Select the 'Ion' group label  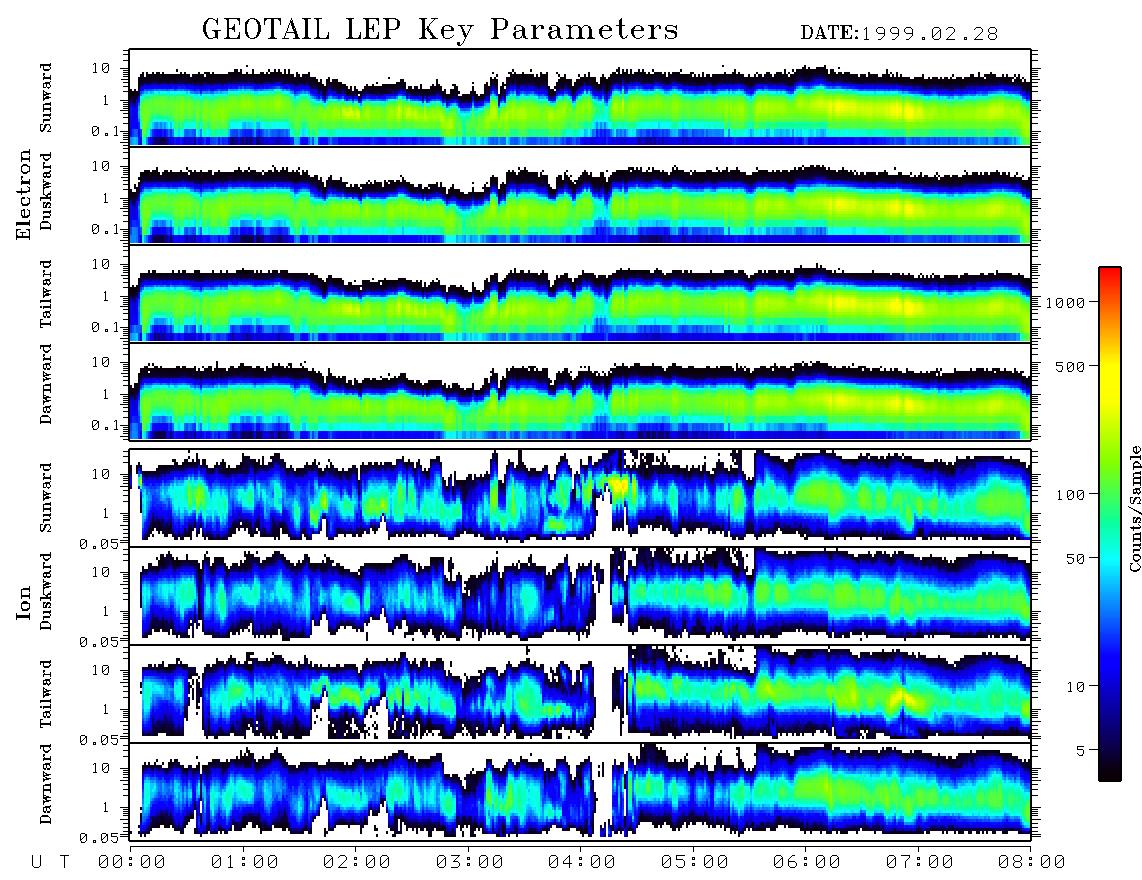coord(24,603)
